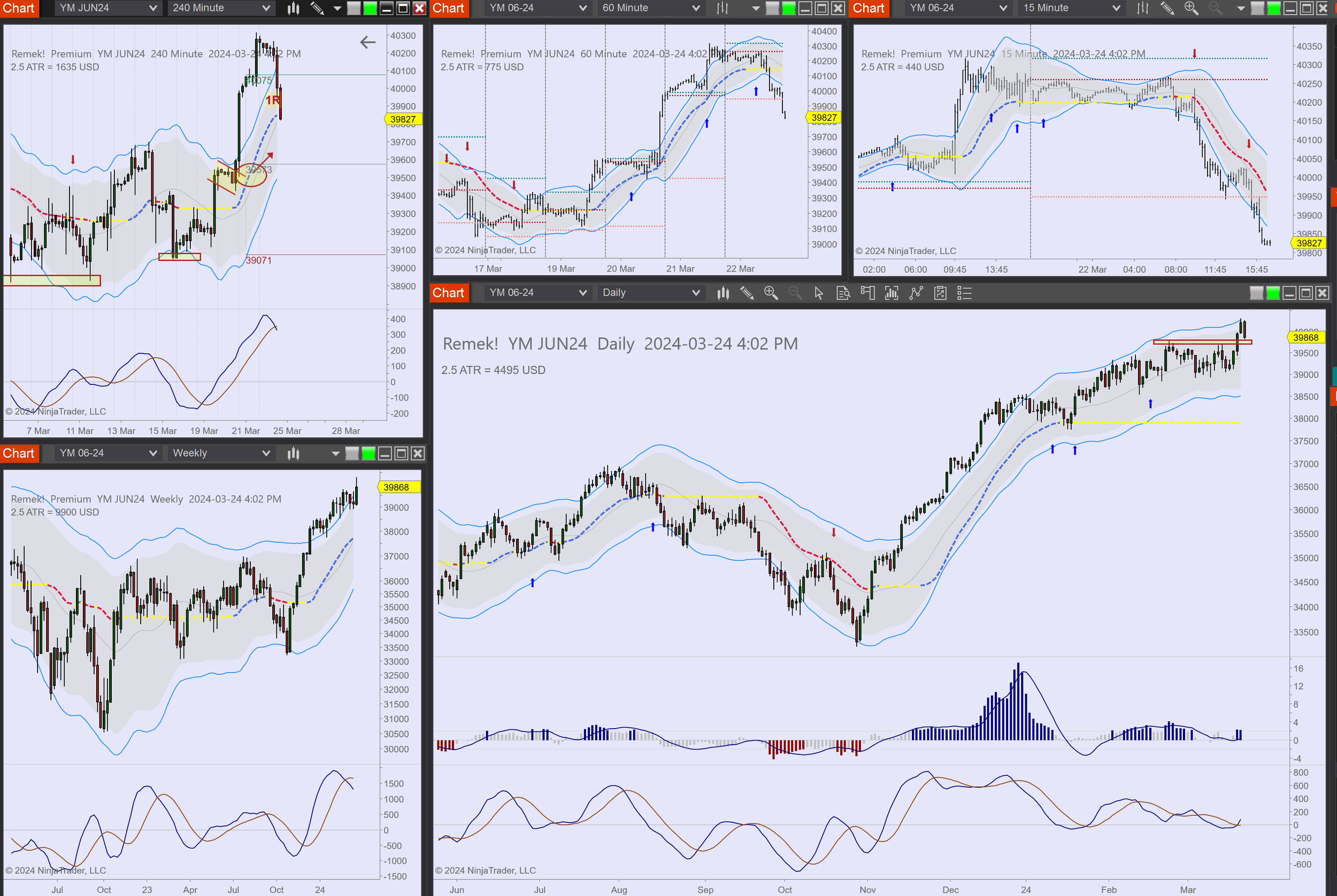Select drawing tools pencil in Daily chart

click(x=747, y=293)
